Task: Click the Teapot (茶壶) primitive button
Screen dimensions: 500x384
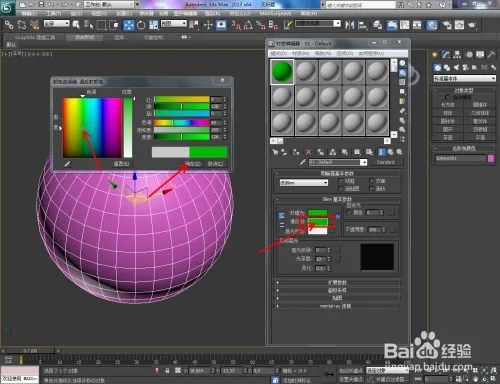Action: [447, 137]
